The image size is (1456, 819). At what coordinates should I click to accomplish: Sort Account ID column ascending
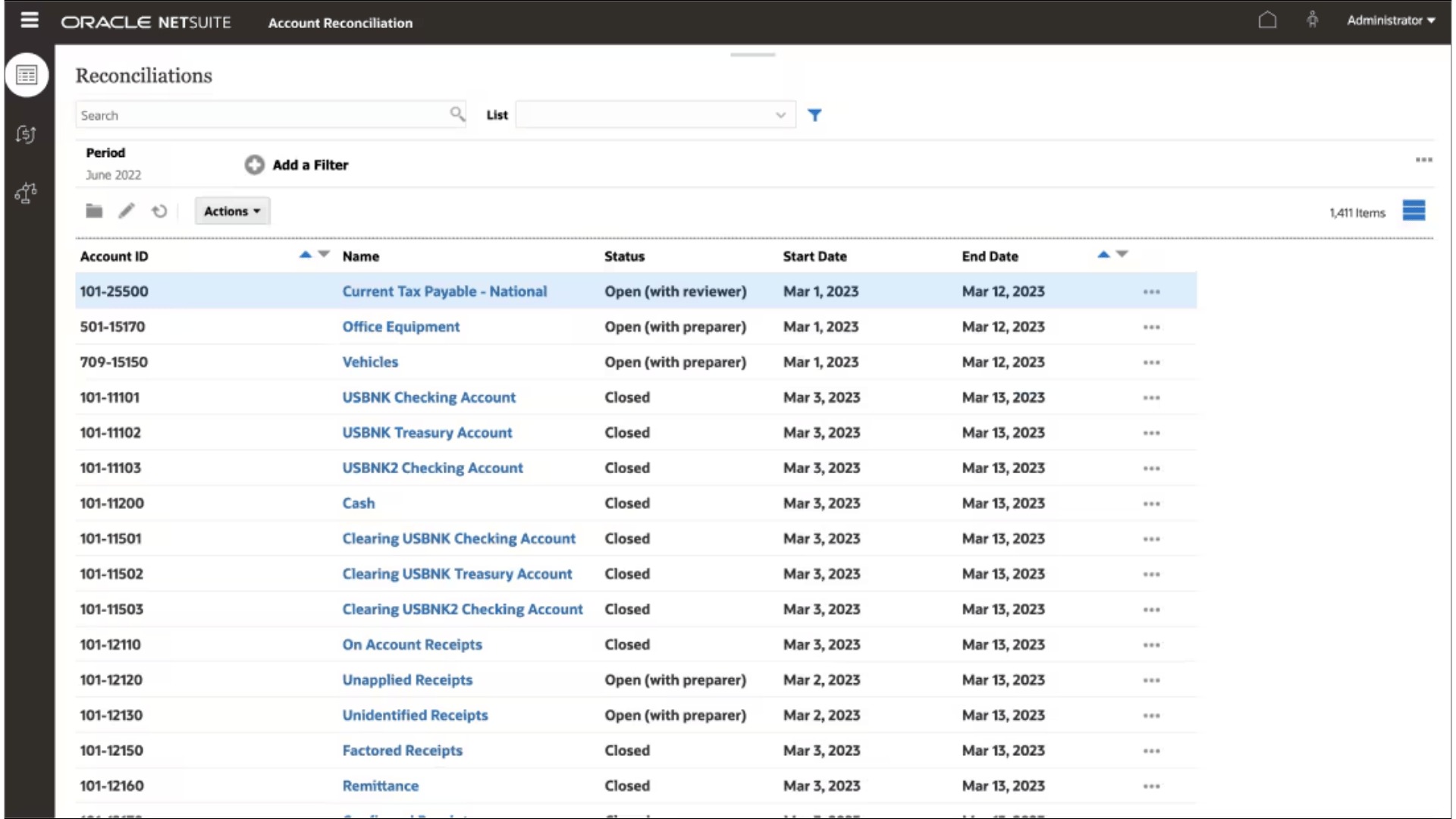[x=303, y=255]
